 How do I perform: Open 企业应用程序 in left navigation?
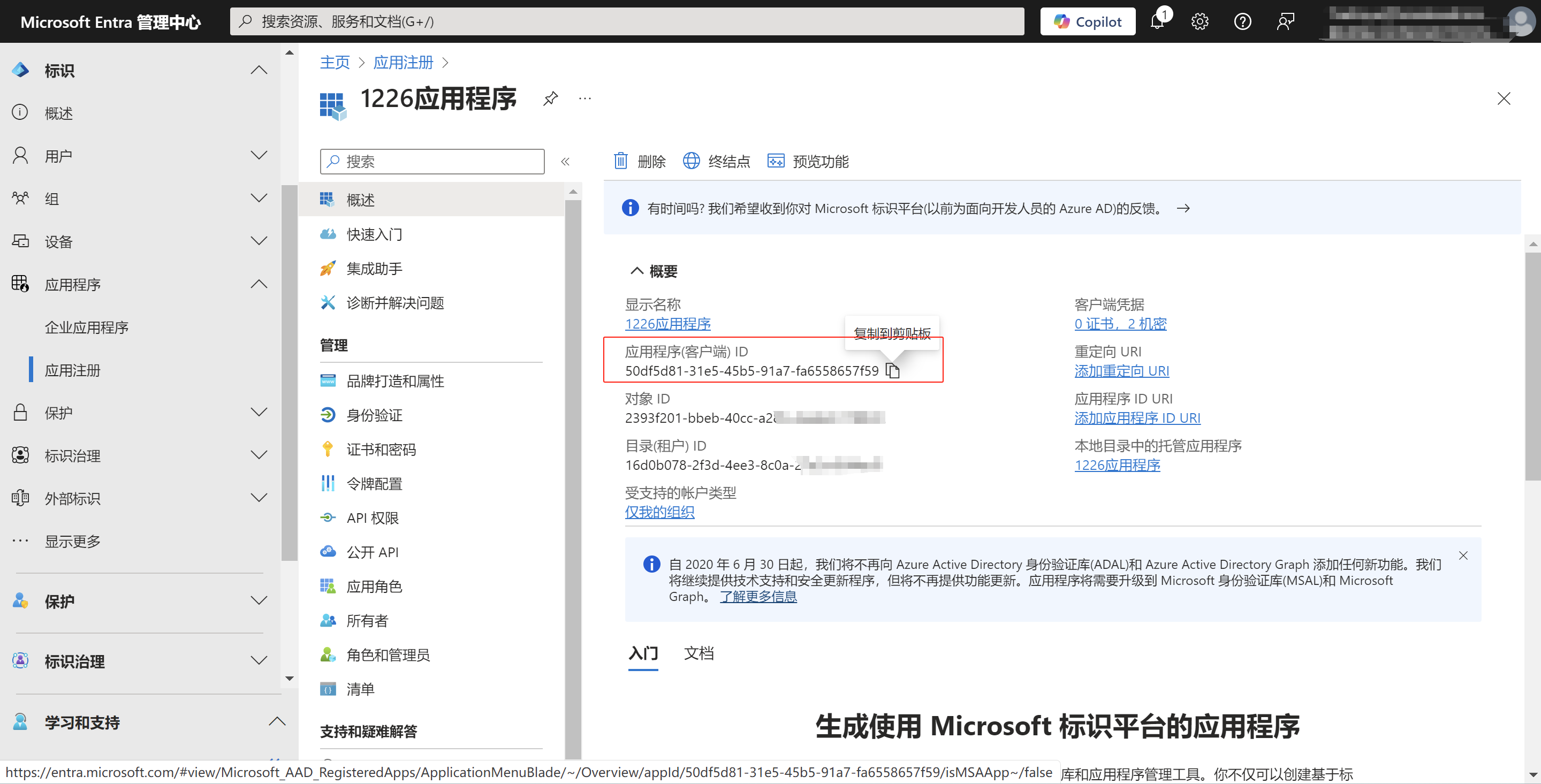coord(87,327)
